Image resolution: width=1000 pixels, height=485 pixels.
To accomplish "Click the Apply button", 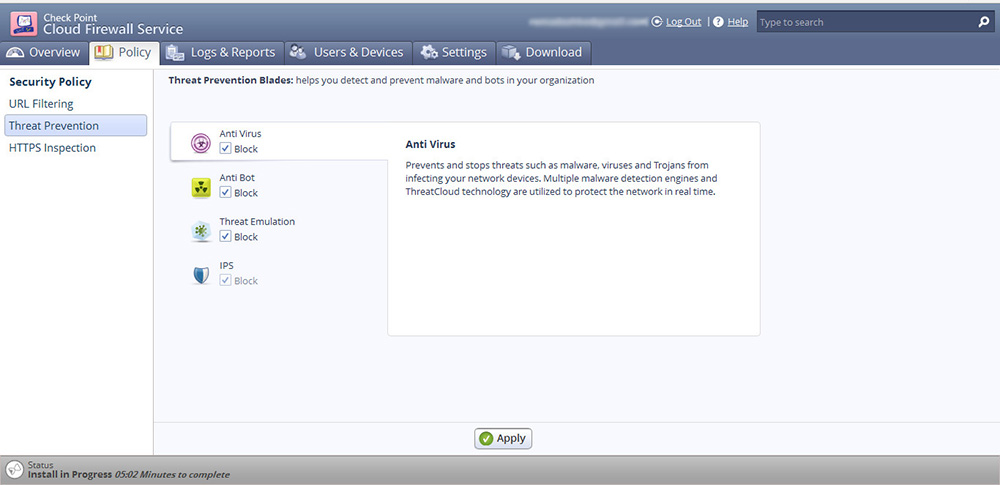I will (x=503, y=438).
